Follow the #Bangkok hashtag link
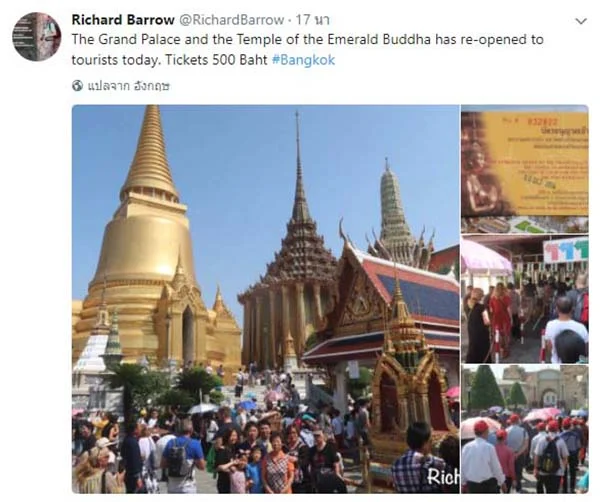 303,60
